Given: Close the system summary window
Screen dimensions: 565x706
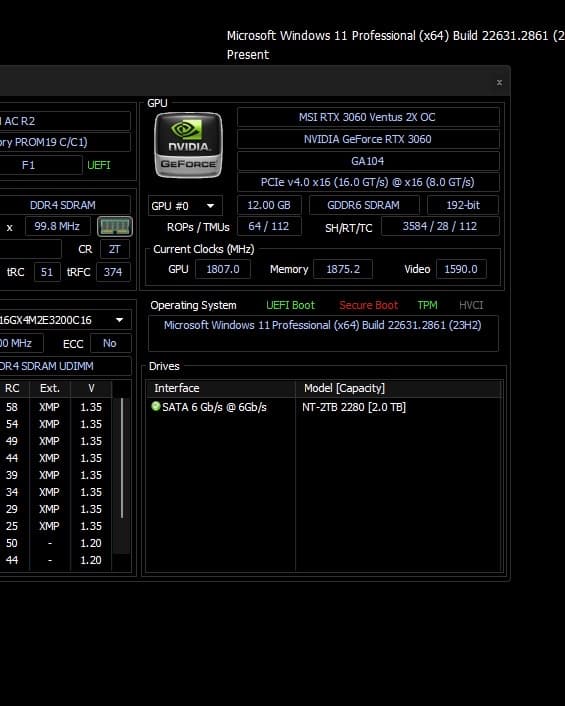Looking at the screenshot, I should (x=499, y=82).
